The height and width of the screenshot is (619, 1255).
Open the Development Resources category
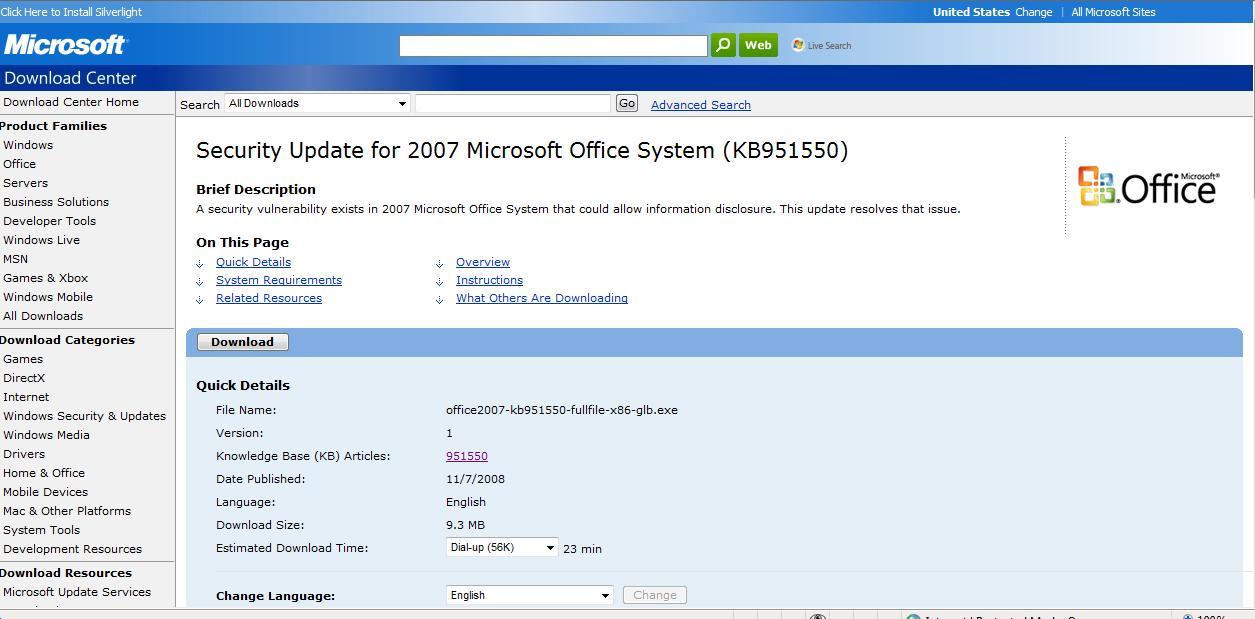click(72, 549)
